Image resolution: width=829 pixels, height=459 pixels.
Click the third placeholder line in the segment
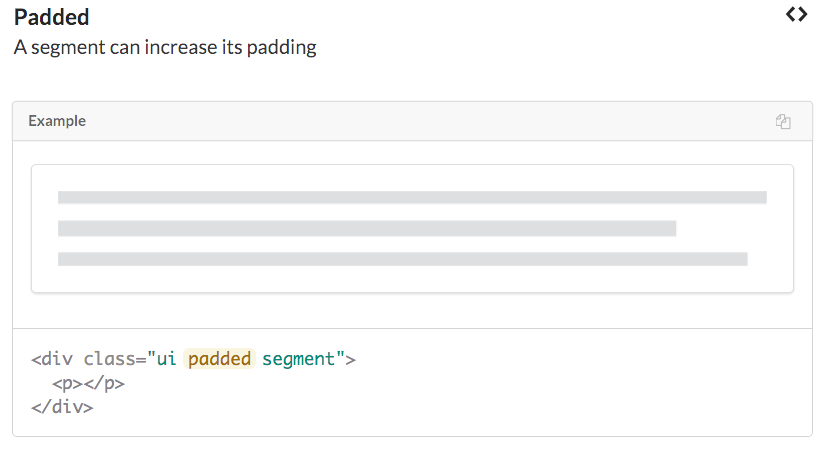tap(403, 259)
